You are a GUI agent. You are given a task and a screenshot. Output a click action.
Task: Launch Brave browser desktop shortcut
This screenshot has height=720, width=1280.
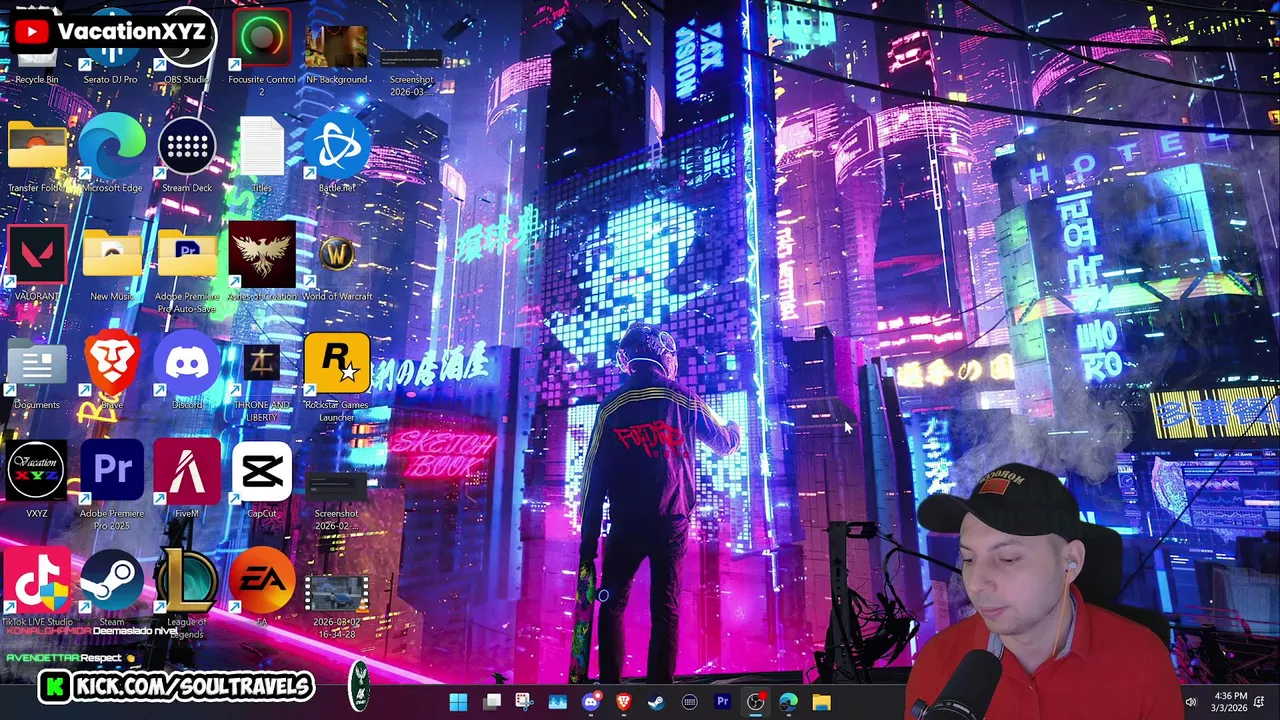(112, 370)
